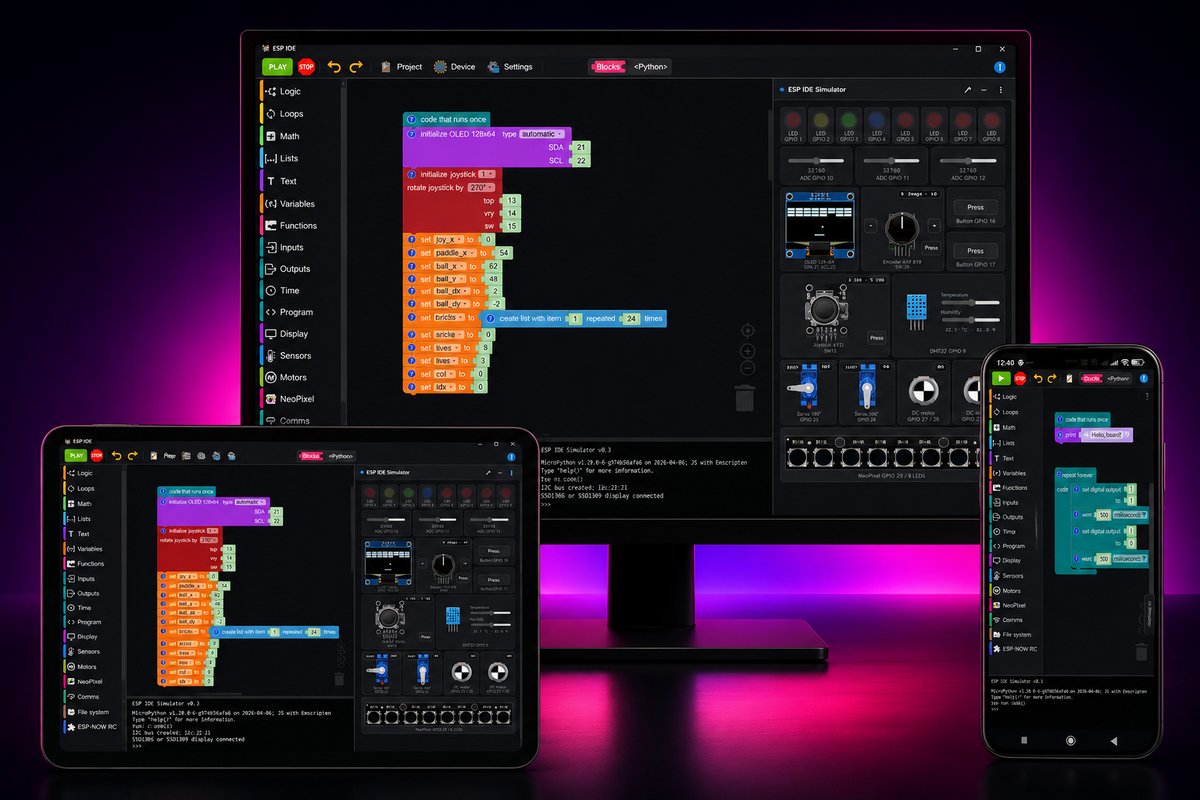Viewport: 1200px width, 800px height.
Task: Click the ADC GPIO 12 slider on the monitor
Action: 968,160
